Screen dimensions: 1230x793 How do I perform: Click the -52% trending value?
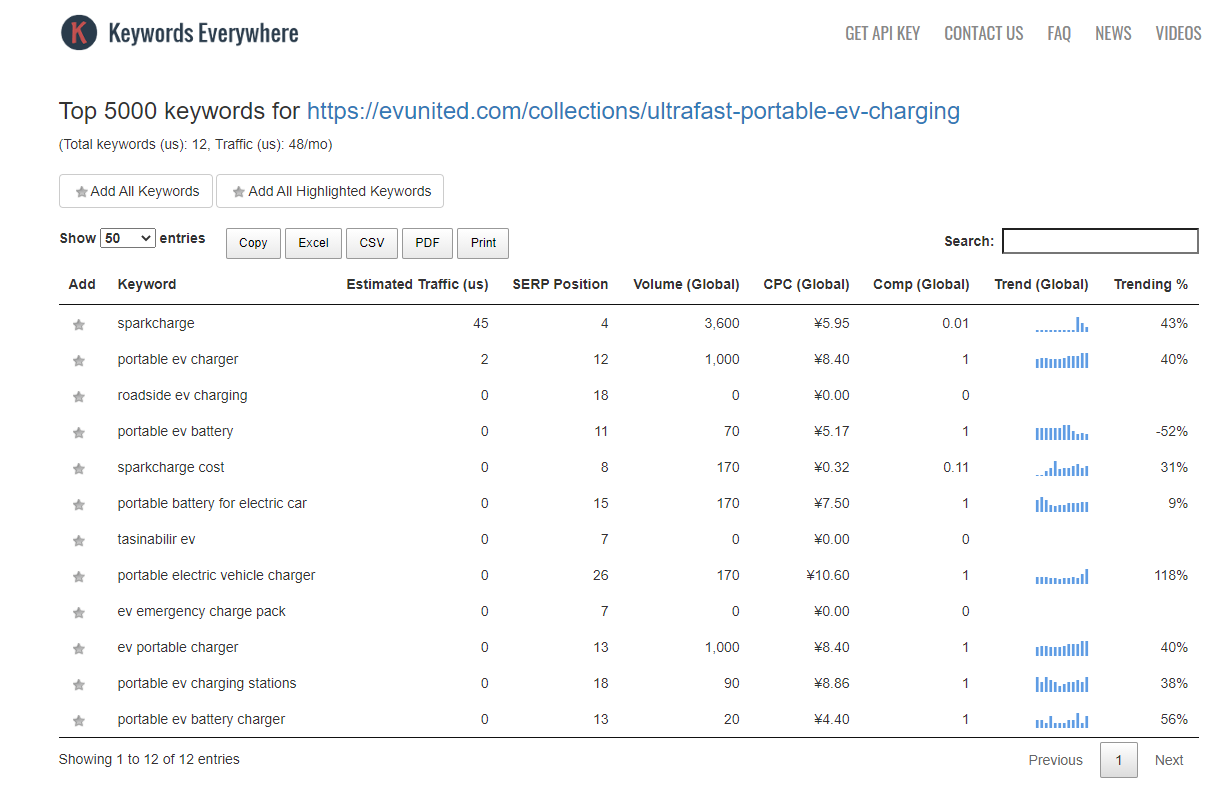(1171, 431)
